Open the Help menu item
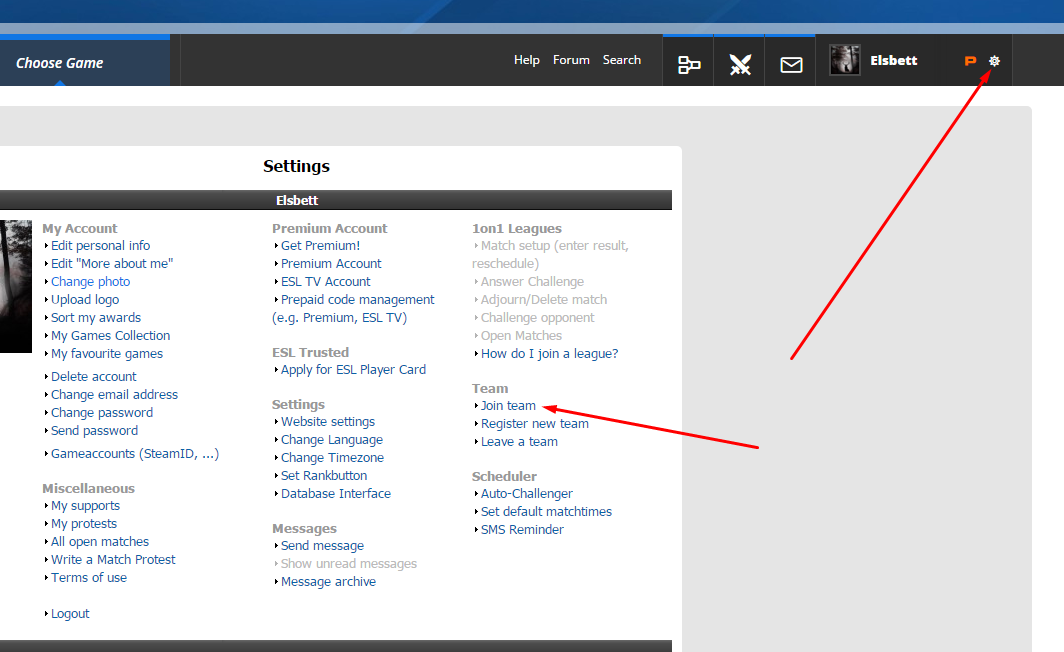The height and width of the screenshot is (652, 1064). pos(526,60)
